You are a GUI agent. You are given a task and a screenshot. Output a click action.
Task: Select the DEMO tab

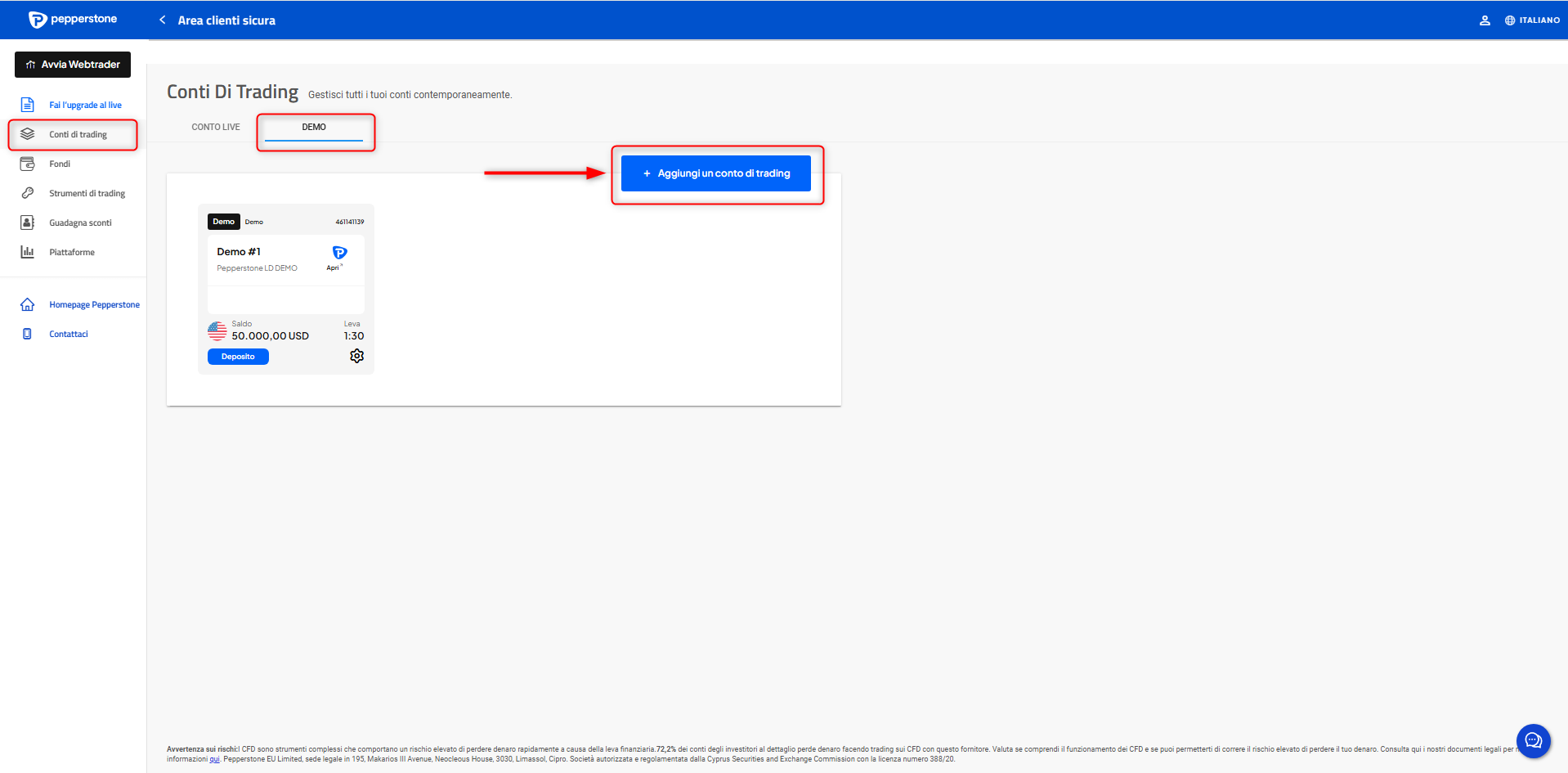(x=314, y=127)
